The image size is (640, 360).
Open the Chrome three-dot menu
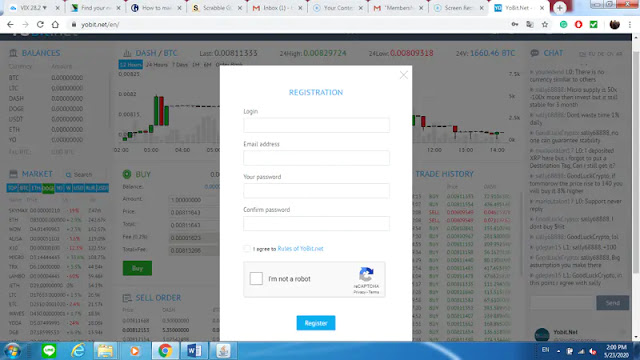coord(630,24)
